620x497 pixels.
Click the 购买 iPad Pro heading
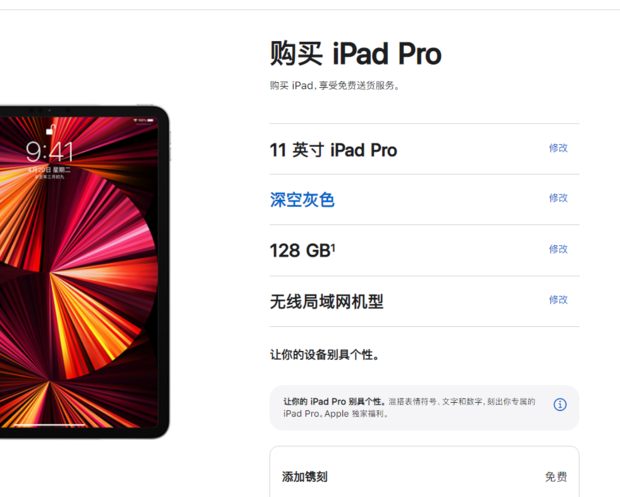coord(355,54)
